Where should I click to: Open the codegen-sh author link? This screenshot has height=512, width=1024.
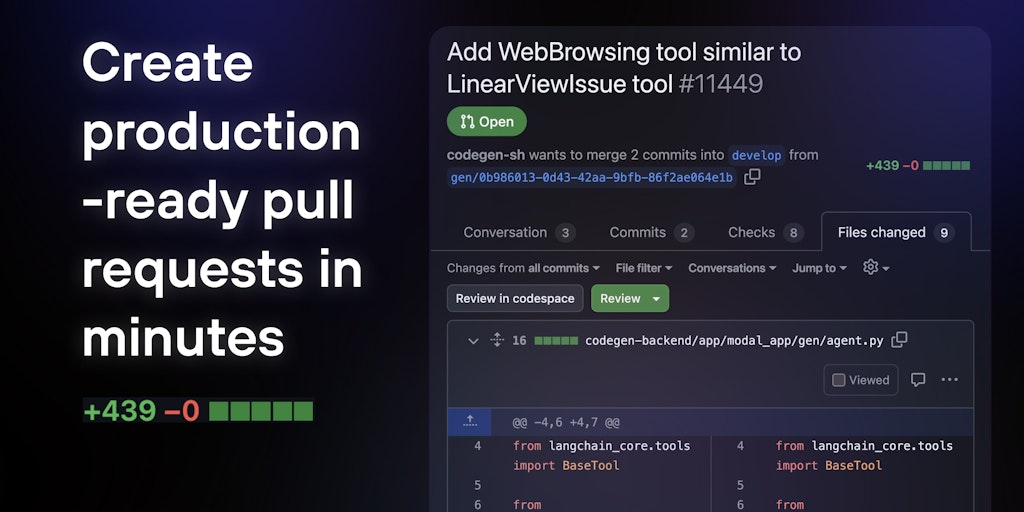click(x=486, y=155)
